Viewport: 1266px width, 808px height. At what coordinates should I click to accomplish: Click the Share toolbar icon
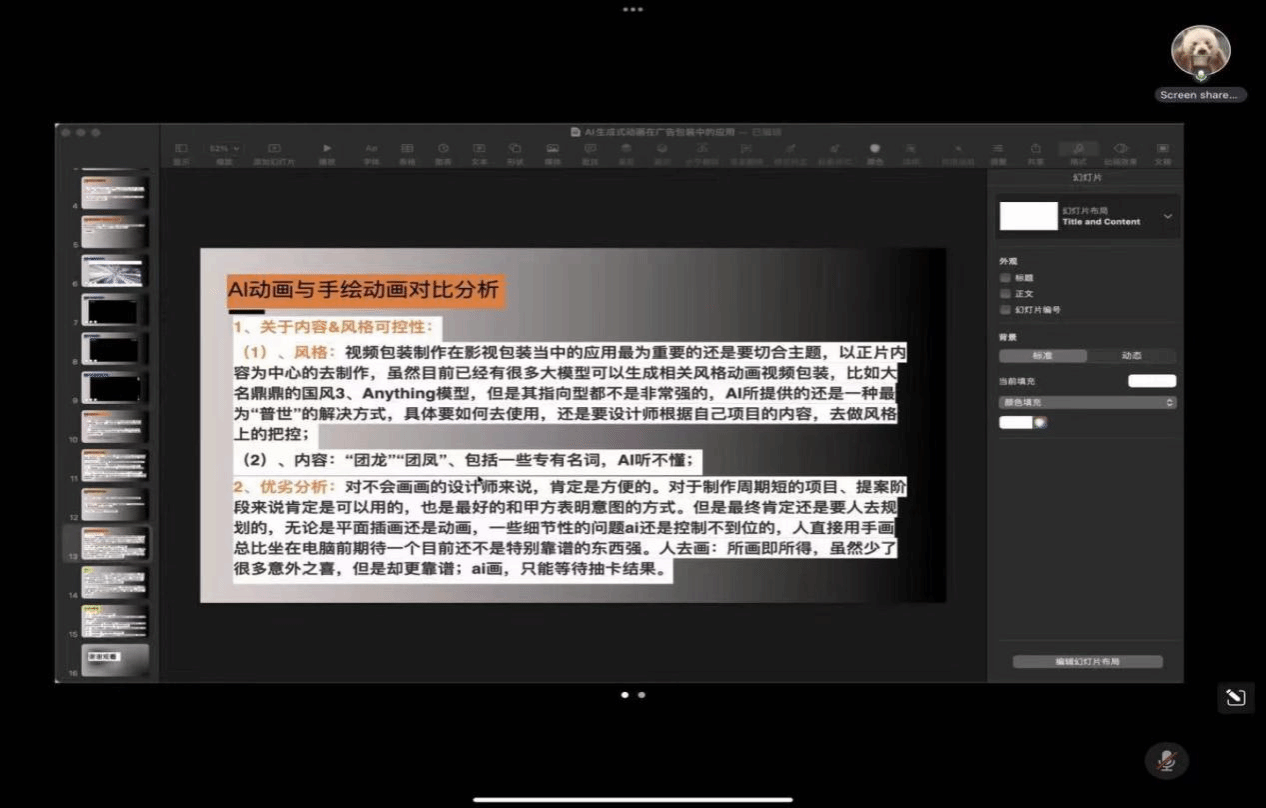[1035, 150]
